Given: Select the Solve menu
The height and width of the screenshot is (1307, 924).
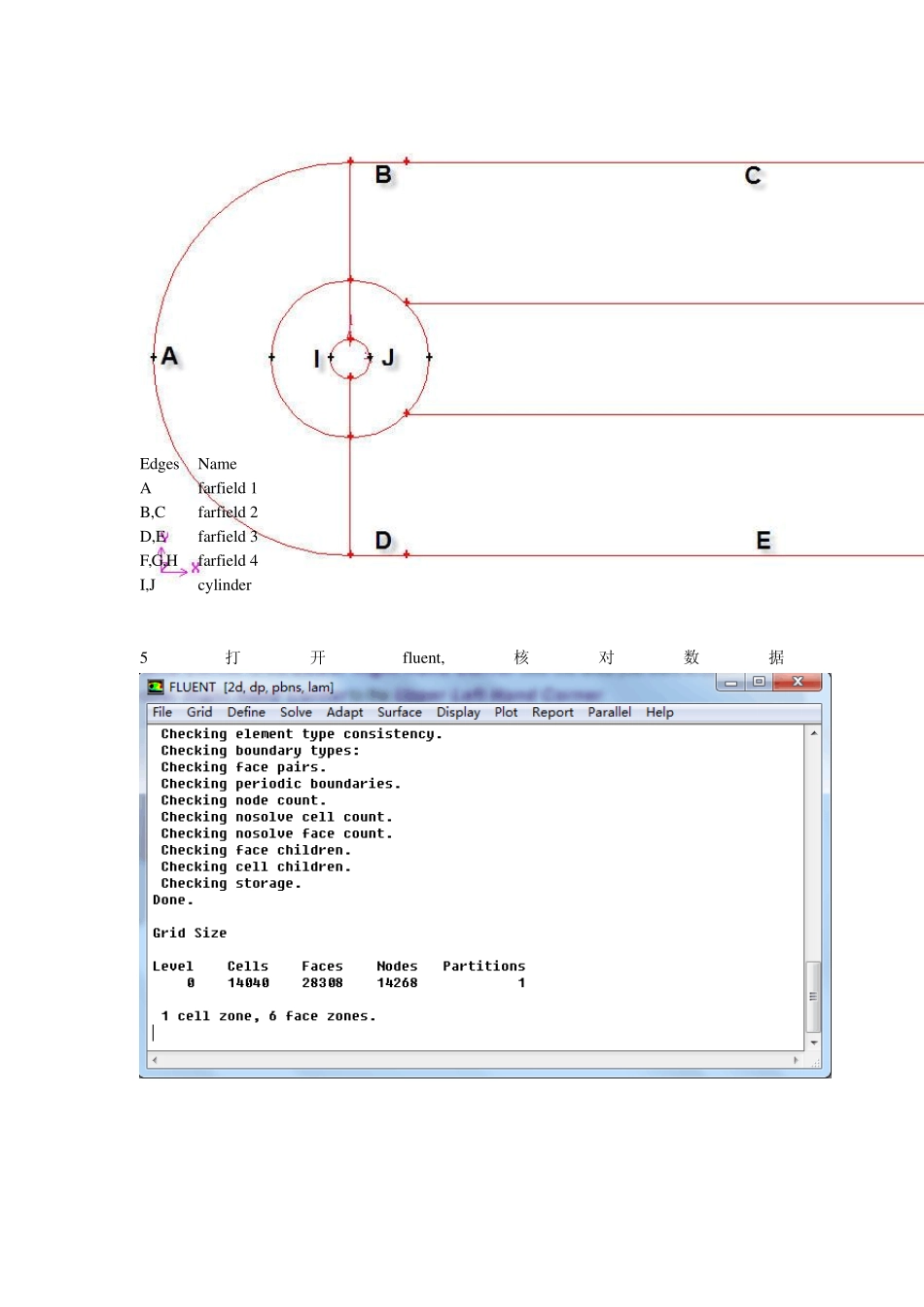Looking at the screenshot, I should point(296,712).
